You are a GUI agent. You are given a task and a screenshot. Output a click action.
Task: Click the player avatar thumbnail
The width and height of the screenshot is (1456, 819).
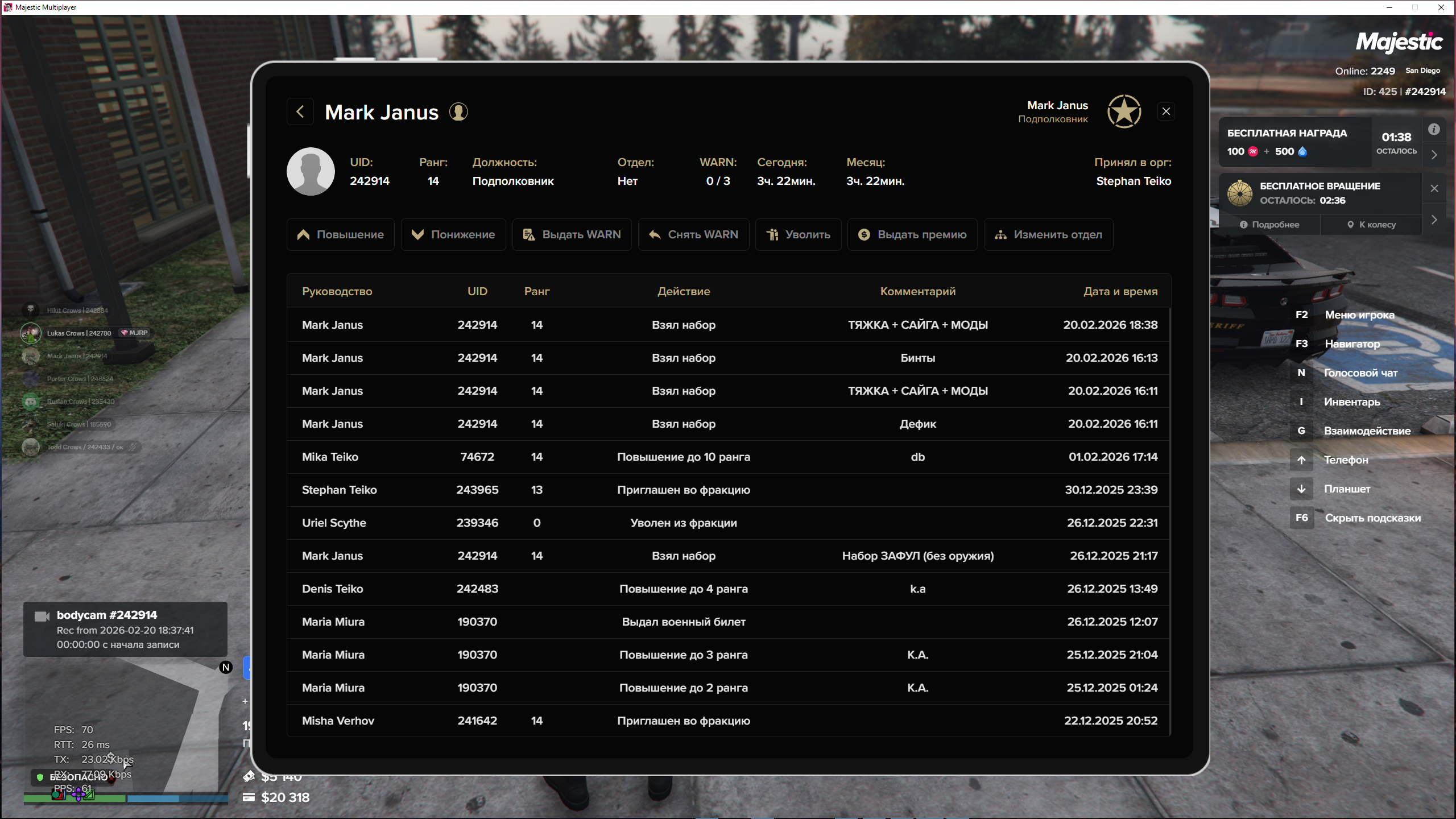pos(311,171)
